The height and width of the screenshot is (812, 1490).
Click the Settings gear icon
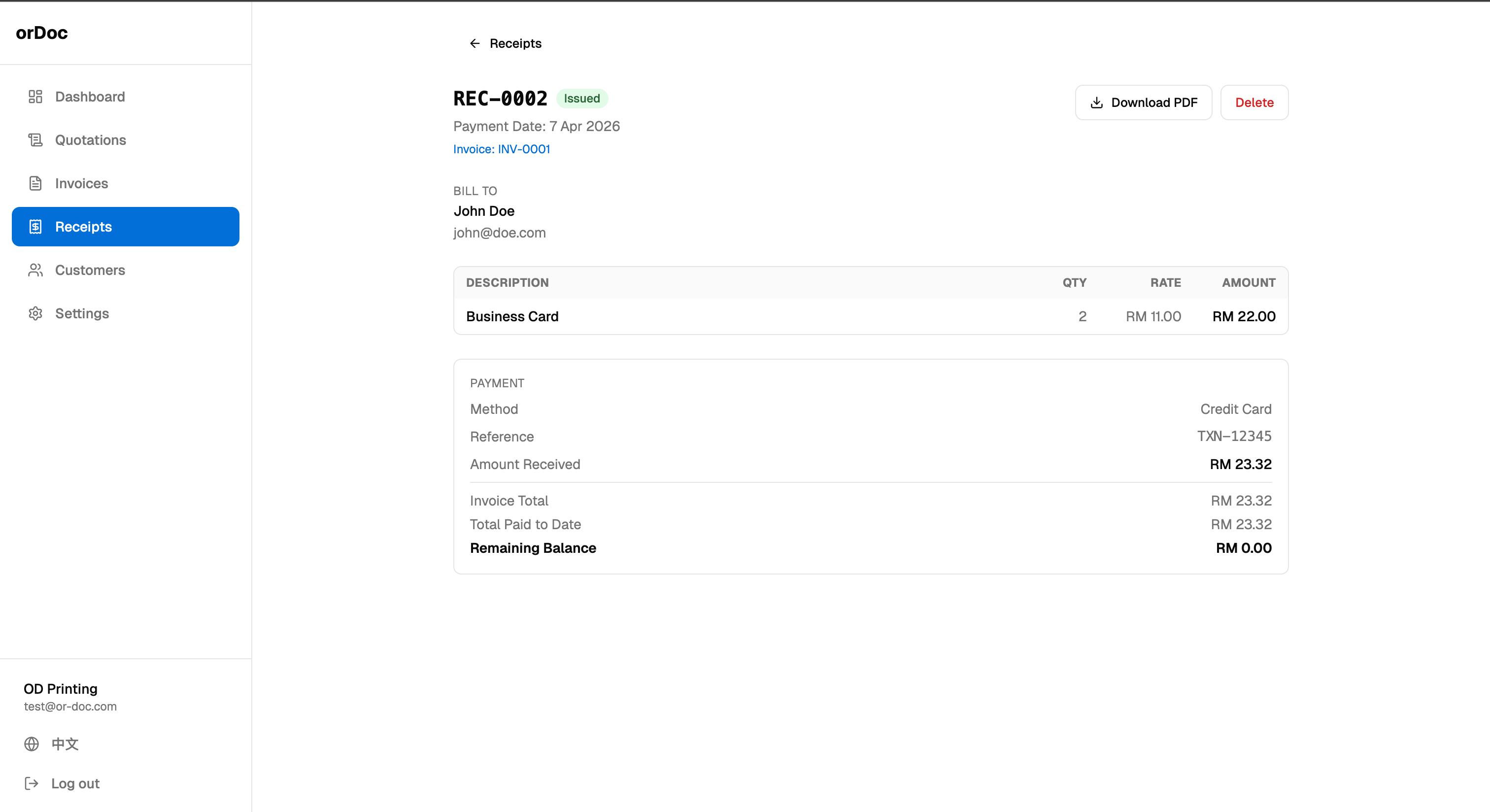coord(35,313)
